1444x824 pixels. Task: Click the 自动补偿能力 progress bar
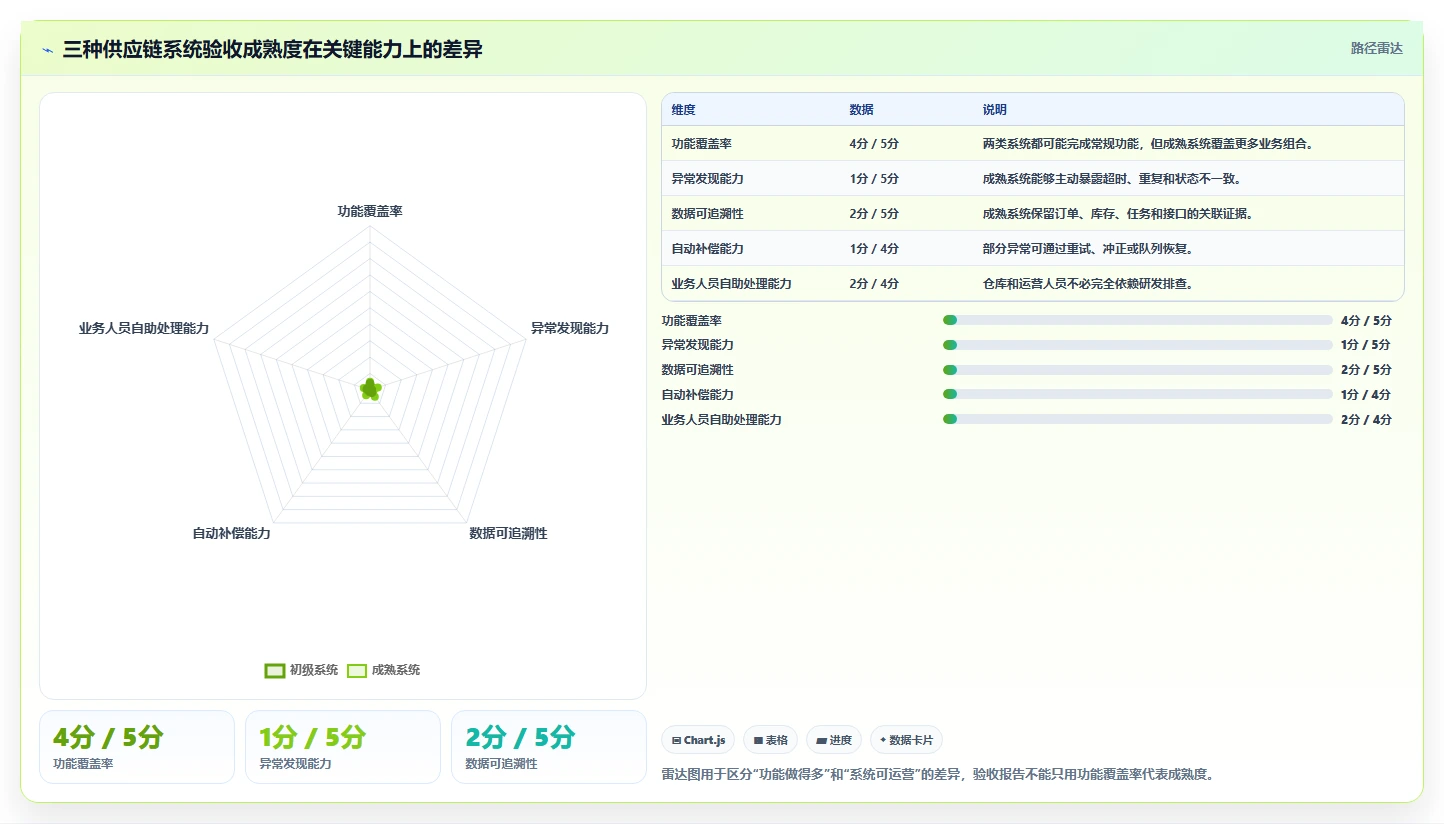tap(1137, 394)
